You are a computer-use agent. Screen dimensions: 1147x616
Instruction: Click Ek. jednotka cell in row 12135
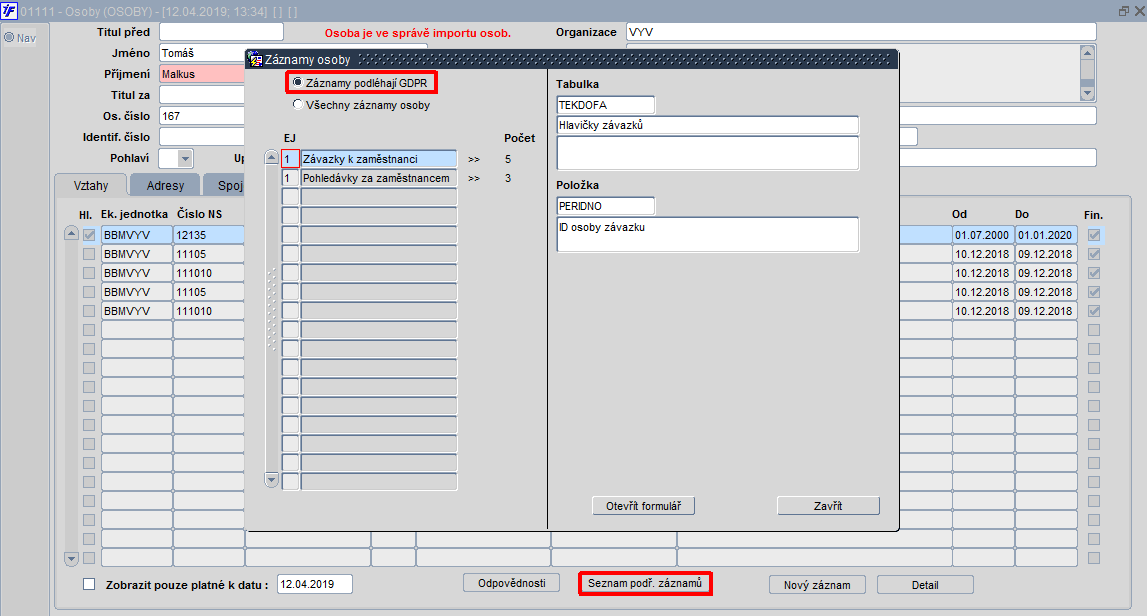click(x=136, y=235)
